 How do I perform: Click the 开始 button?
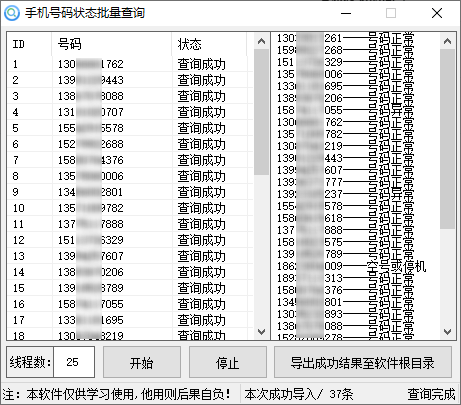click(x=142, y=362)
